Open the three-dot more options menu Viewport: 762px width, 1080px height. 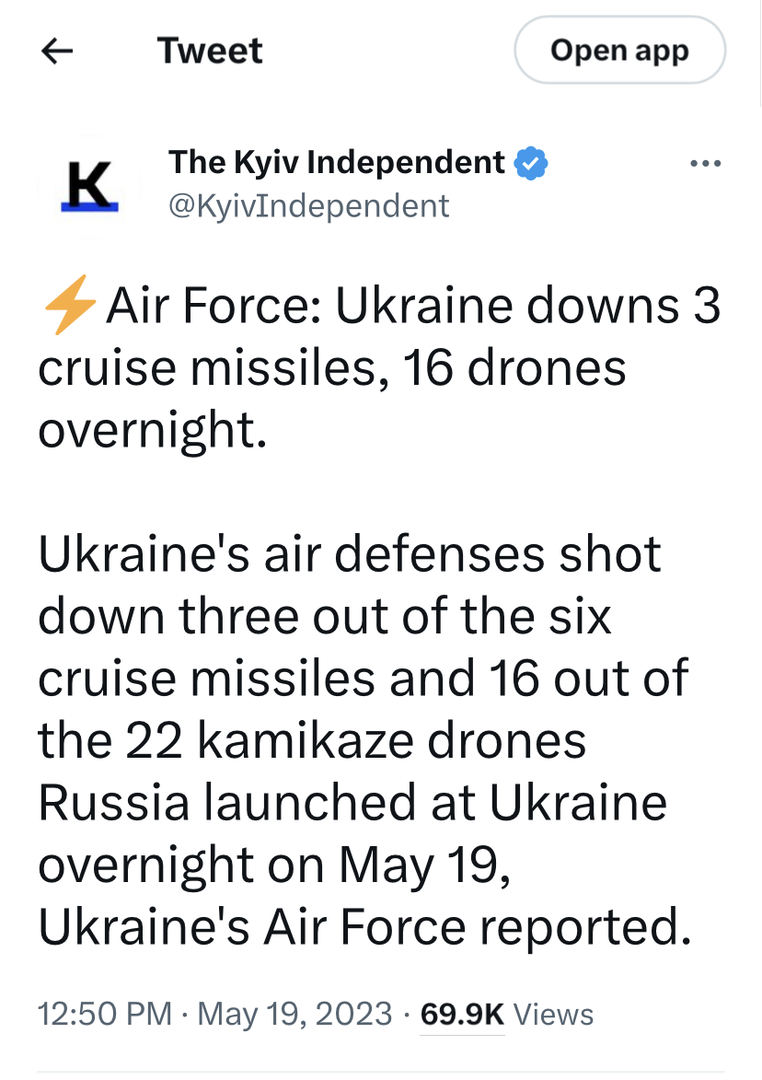coord(706,164)
